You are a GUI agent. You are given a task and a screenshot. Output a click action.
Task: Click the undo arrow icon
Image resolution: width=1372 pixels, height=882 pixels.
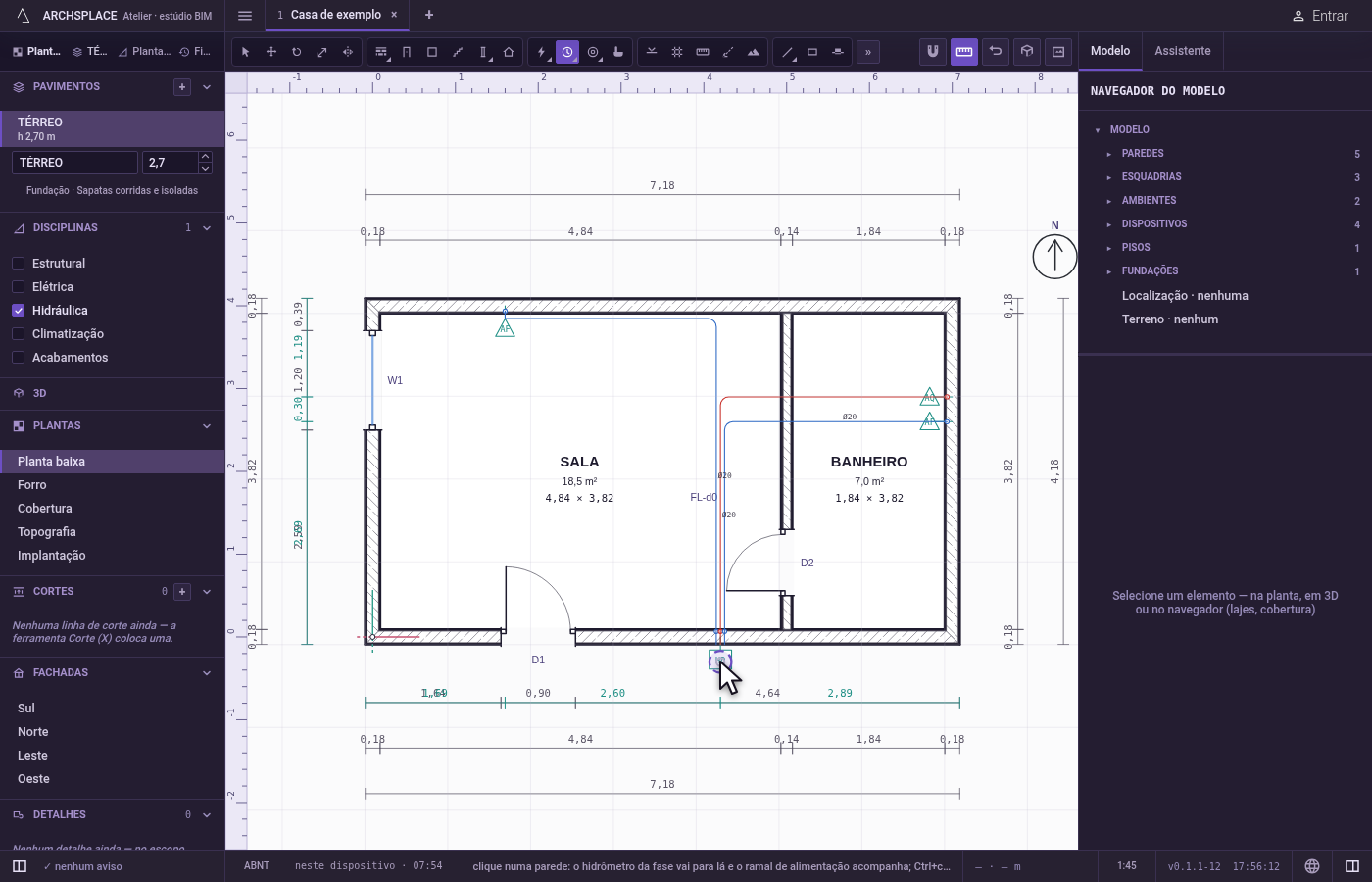(996, 51)
